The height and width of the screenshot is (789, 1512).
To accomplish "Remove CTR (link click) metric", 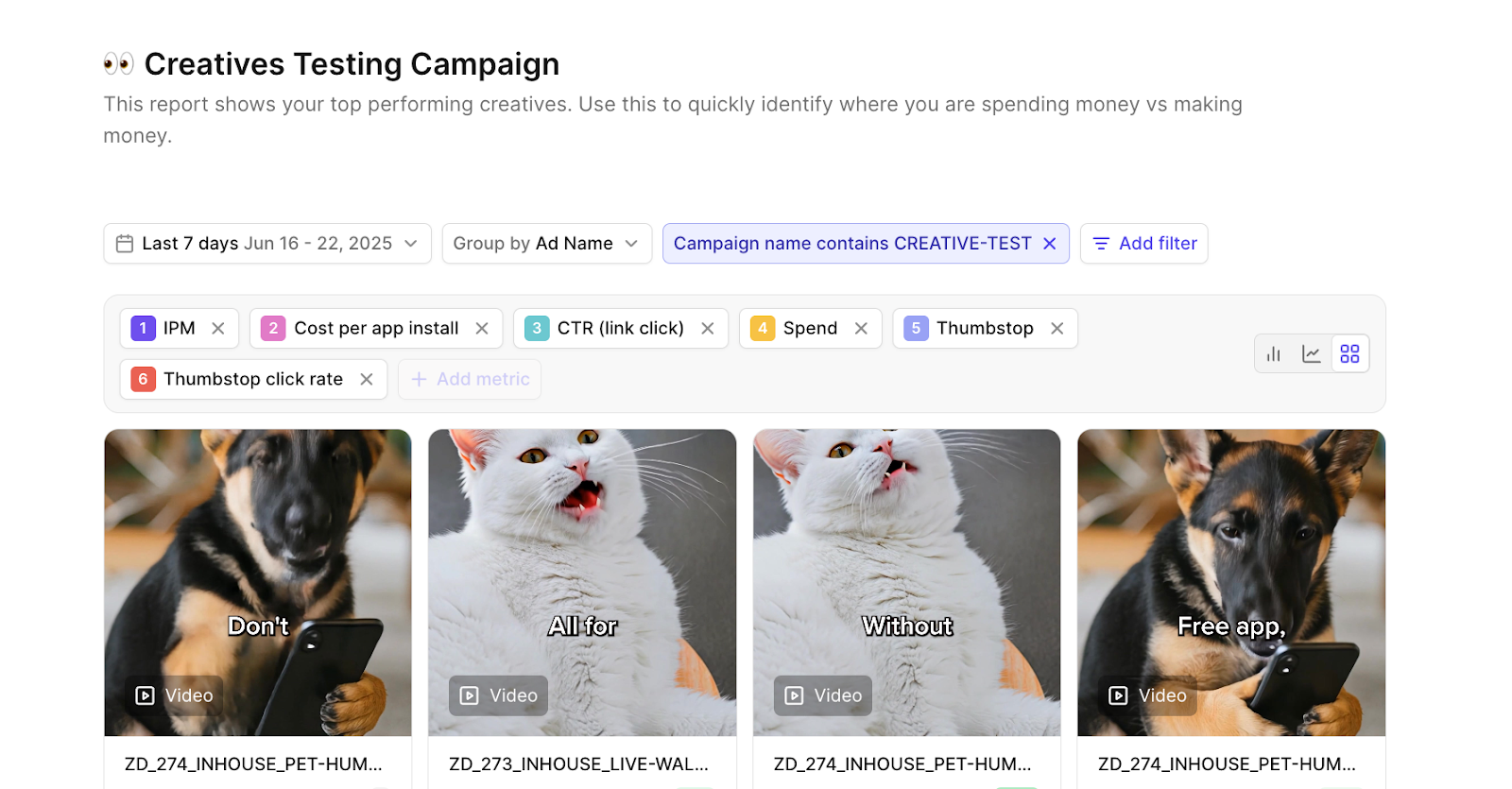I will tap(708, 329).
